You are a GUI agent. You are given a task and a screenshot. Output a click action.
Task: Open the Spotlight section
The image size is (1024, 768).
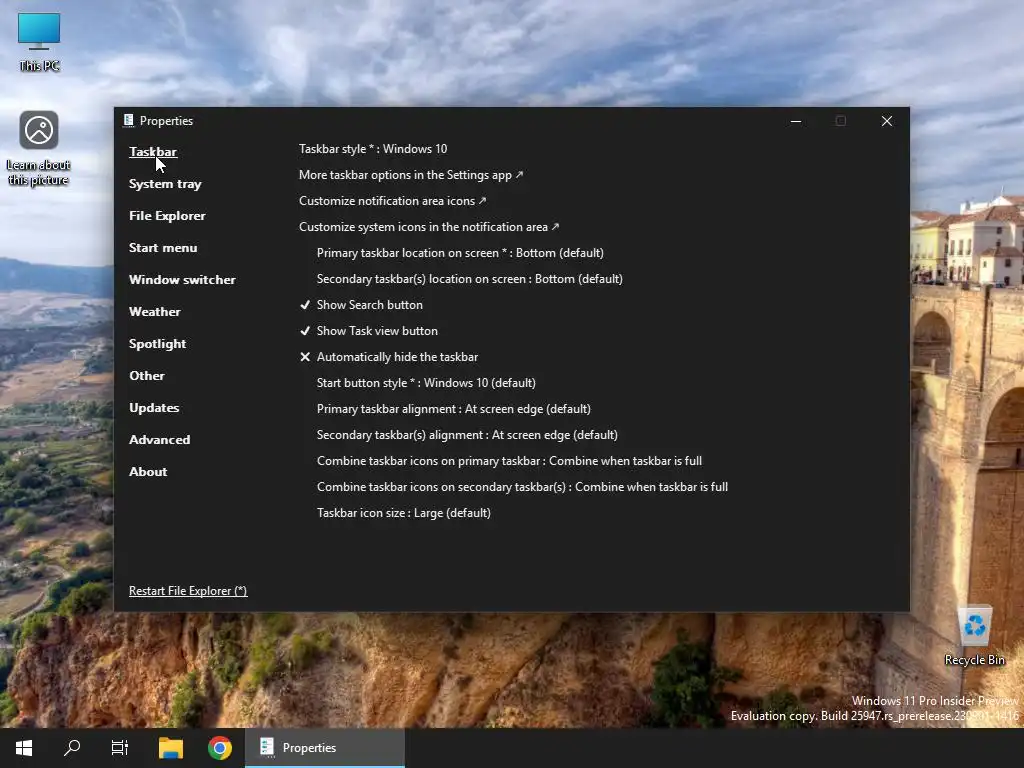coord(157,344)
